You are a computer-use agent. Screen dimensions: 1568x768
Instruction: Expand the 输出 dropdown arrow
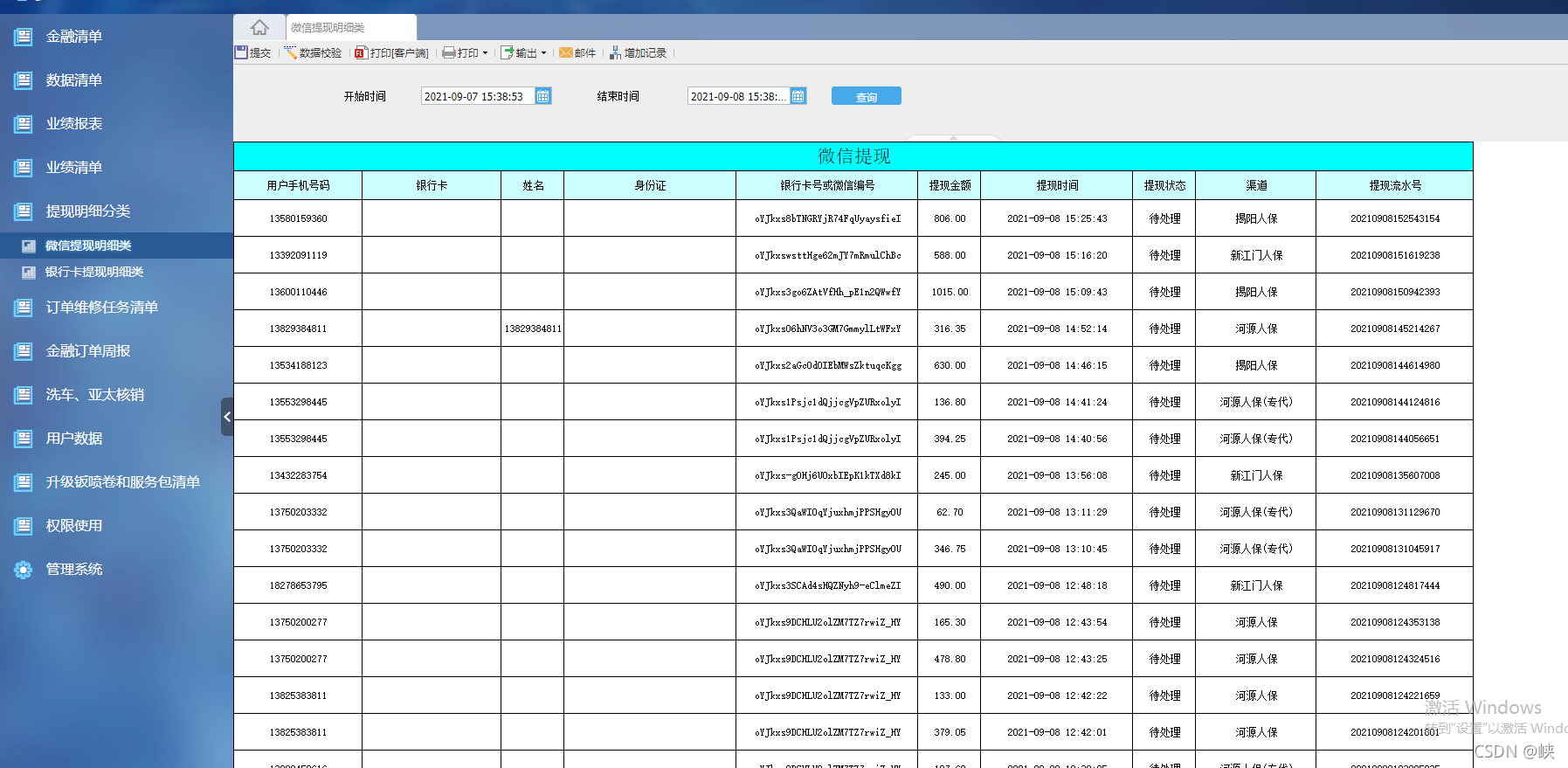click(x=543, y=52)
